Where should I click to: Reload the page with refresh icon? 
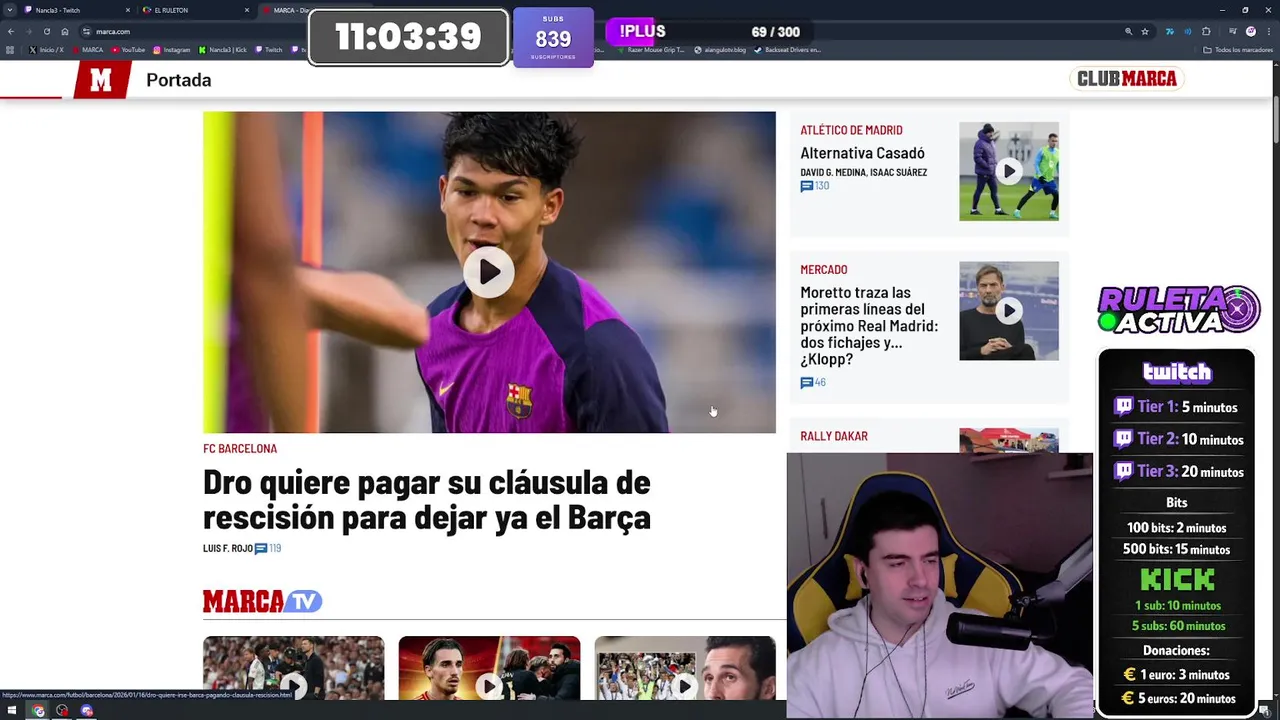46,31
